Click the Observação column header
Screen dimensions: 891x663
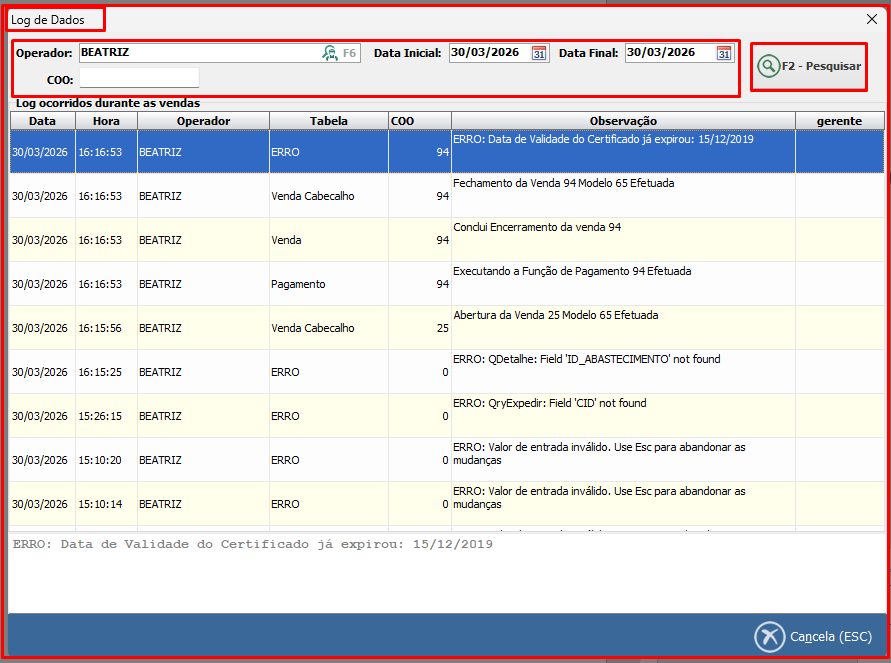pyautogui.click(x=622, y=121)
